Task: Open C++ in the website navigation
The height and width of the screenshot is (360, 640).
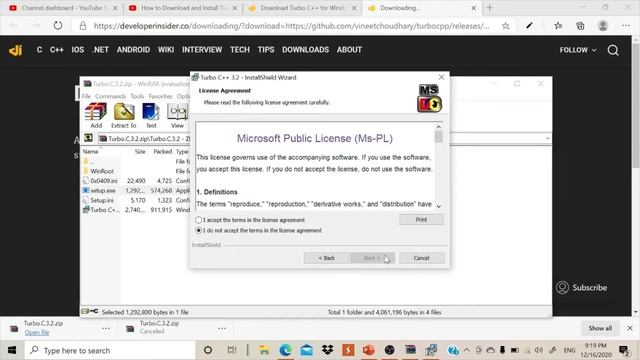Action: coord(56,50)
